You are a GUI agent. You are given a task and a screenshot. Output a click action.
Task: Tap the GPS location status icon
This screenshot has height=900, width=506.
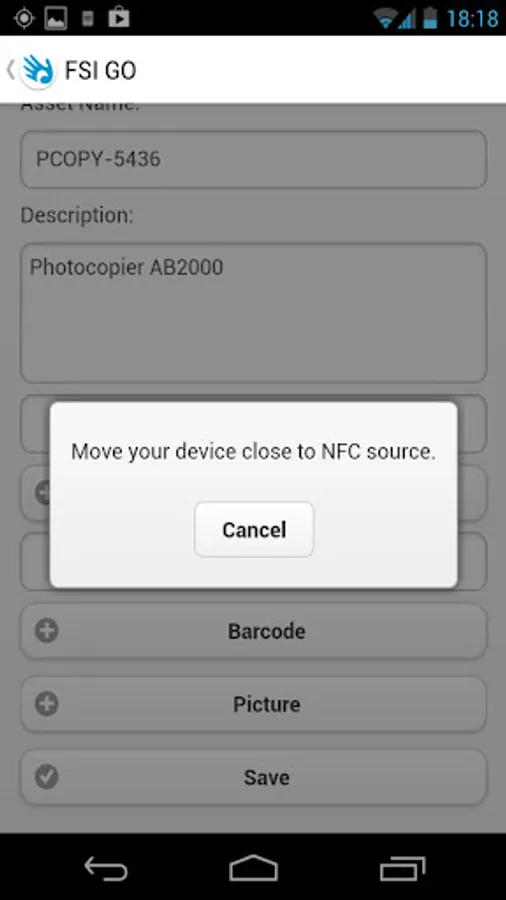24,18
